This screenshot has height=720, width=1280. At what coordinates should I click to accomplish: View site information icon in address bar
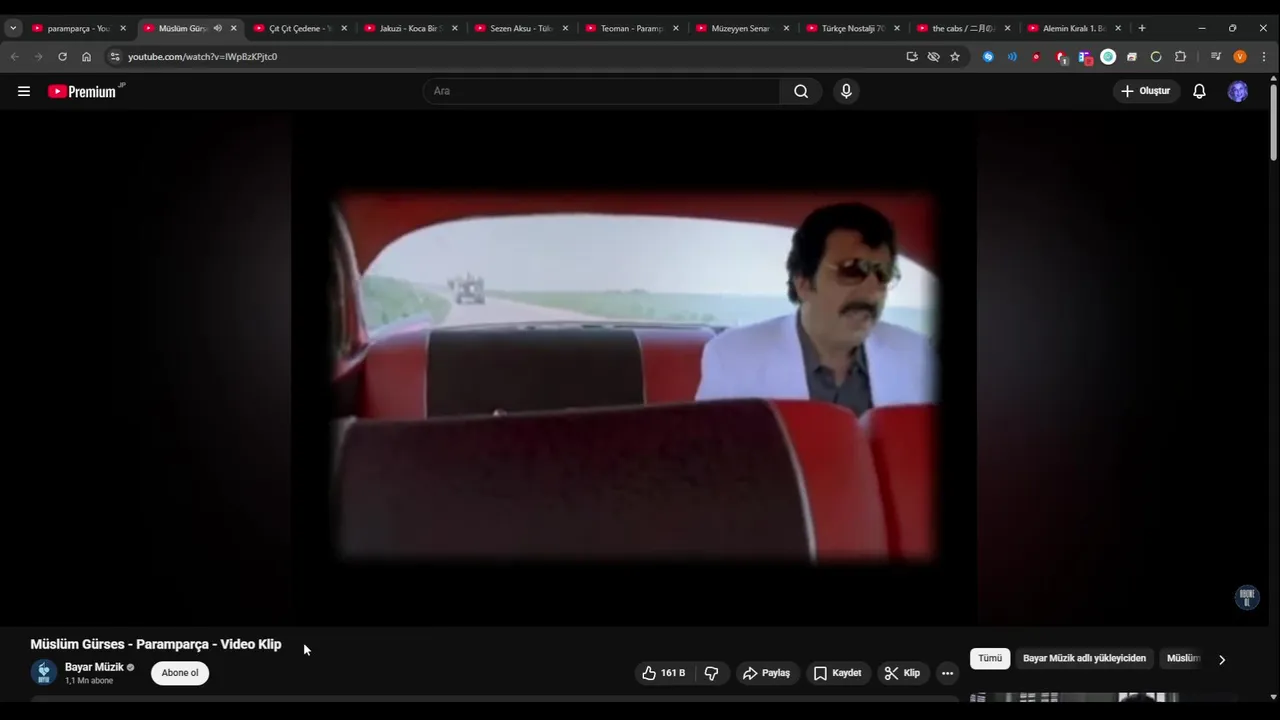115,57
